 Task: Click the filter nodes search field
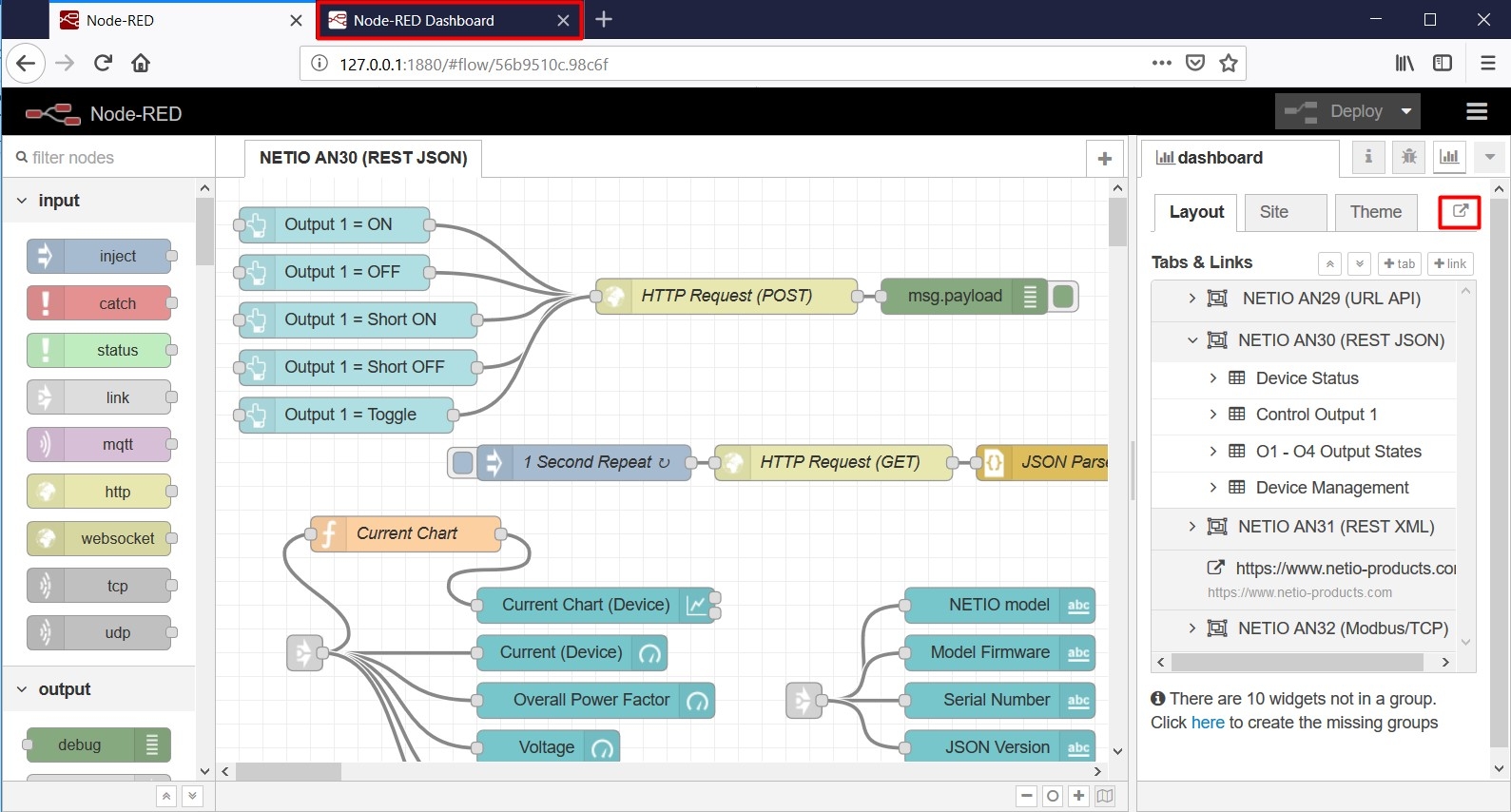tap(105, 158)
